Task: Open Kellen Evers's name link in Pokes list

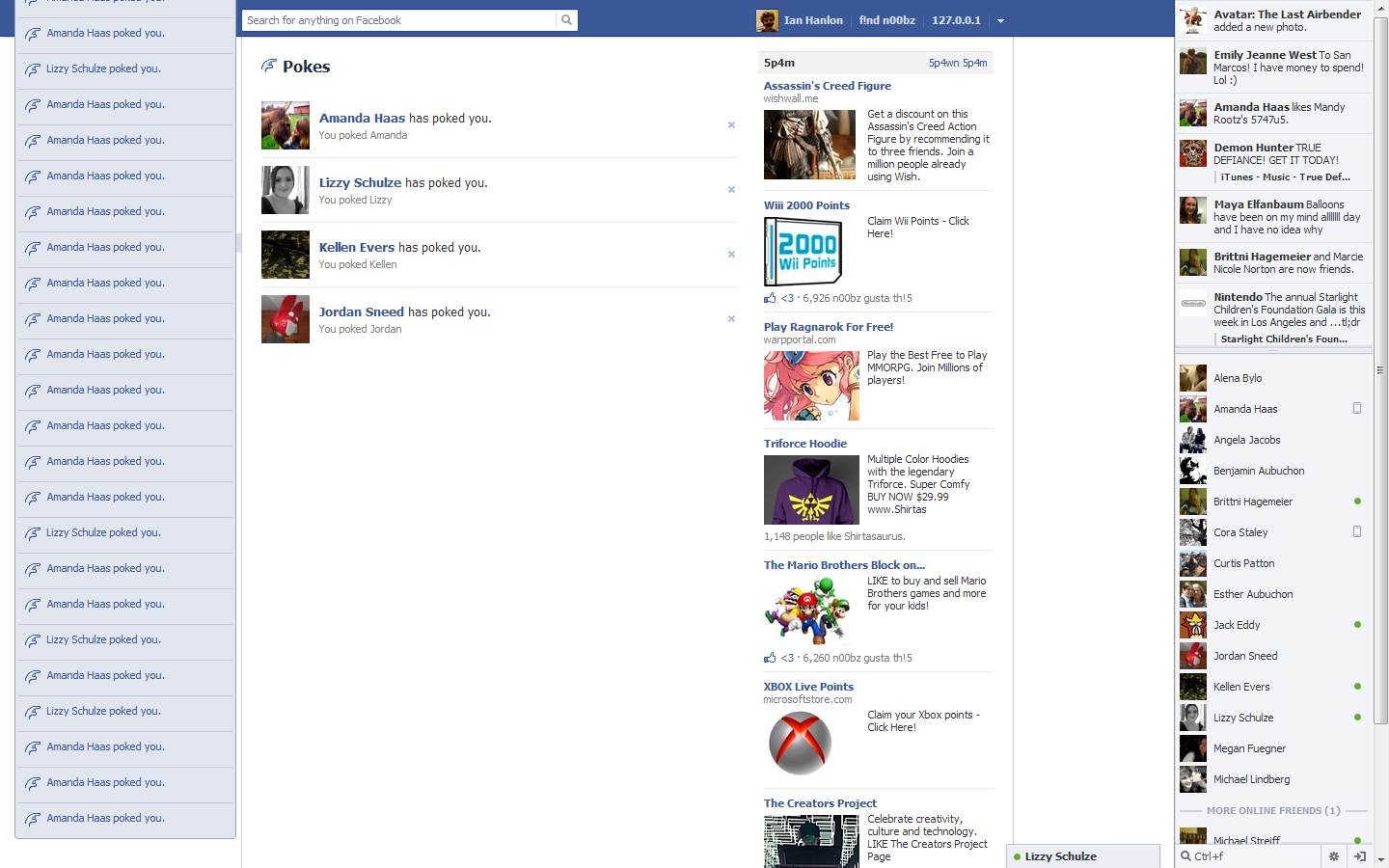Action: (x=357, y=248)
